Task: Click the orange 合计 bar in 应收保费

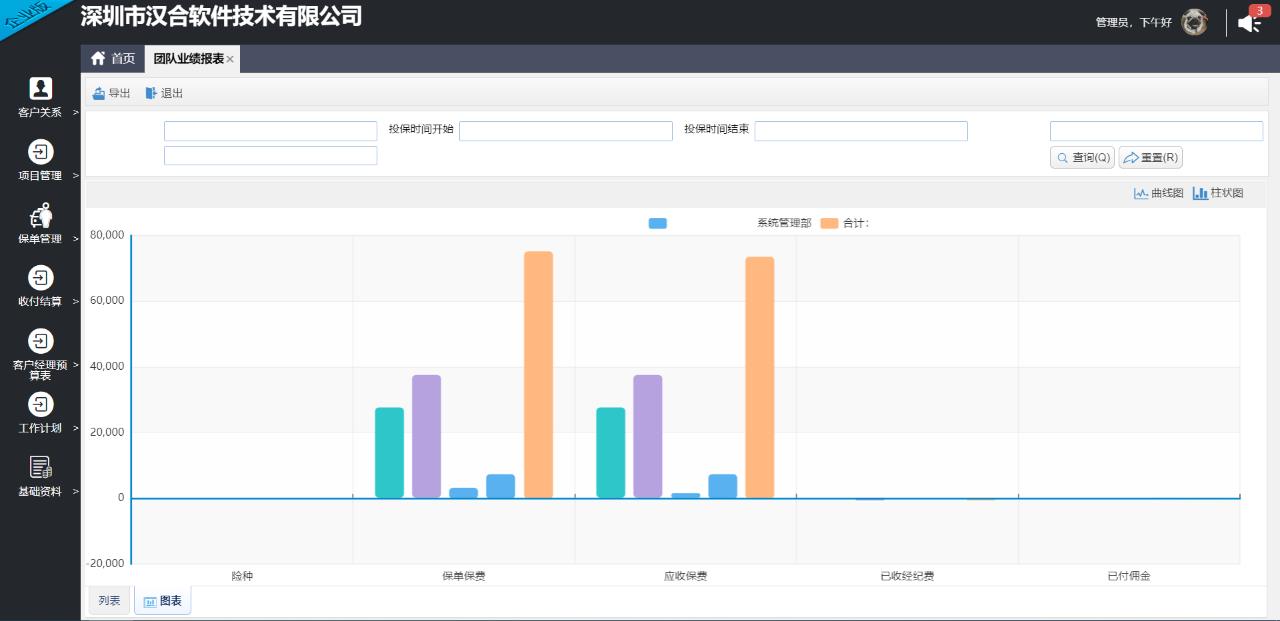Action: [x=759, y=377]
